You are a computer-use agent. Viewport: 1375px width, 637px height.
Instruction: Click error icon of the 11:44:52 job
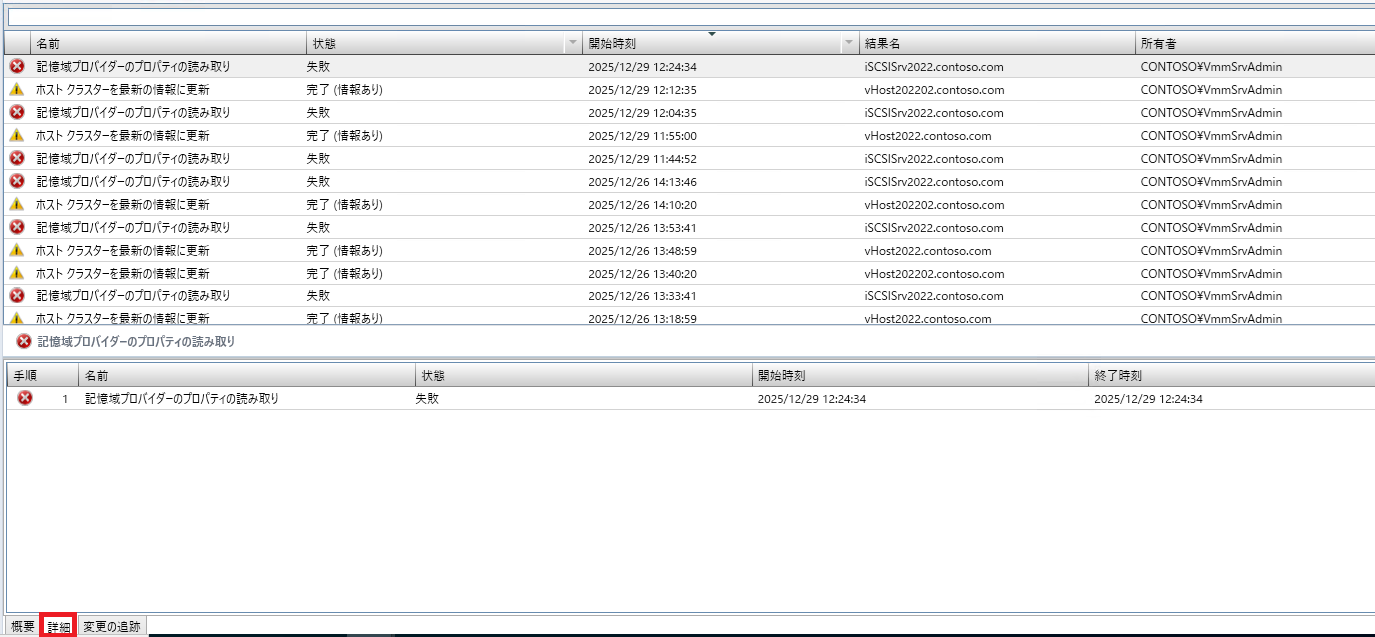[16, 159]
